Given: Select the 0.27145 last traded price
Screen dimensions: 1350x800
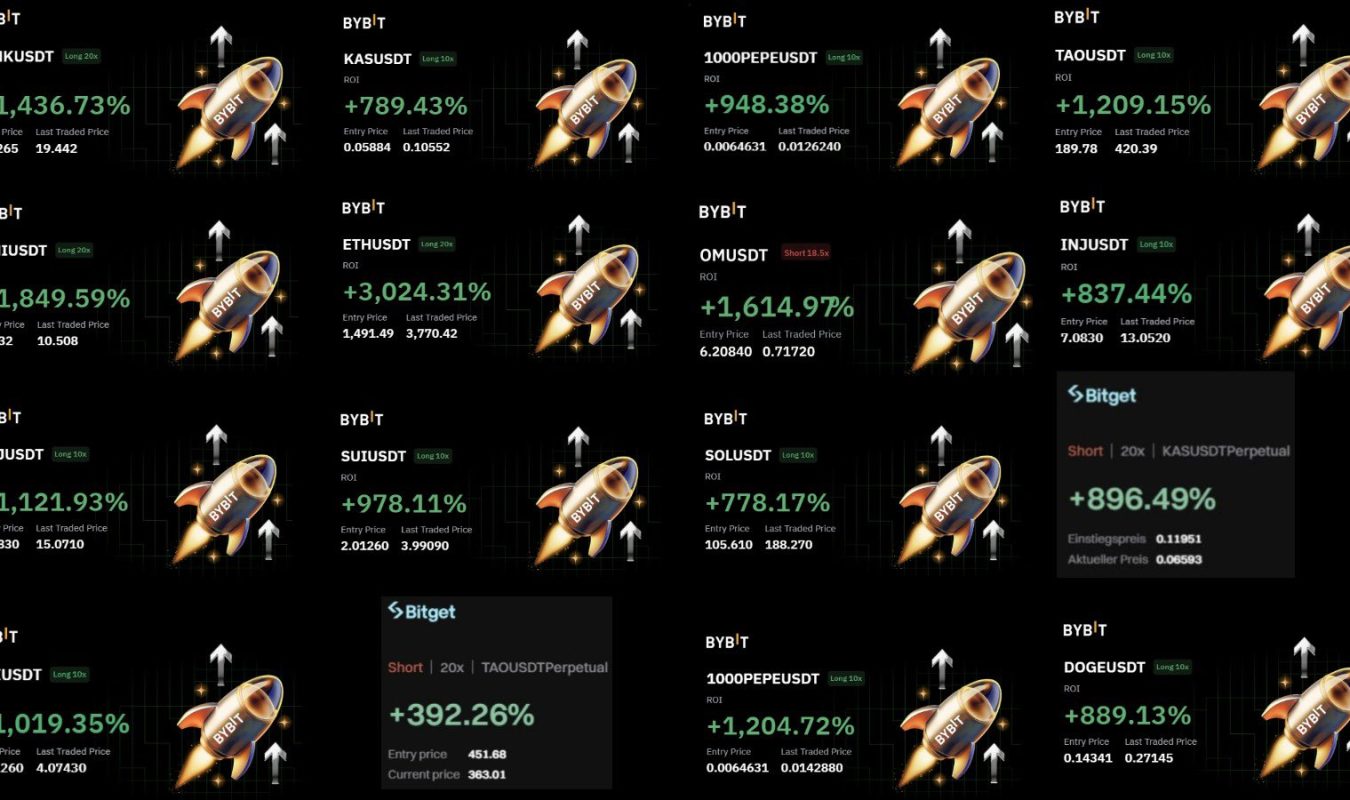Looking at the screenshot, I should point(1149,758).
